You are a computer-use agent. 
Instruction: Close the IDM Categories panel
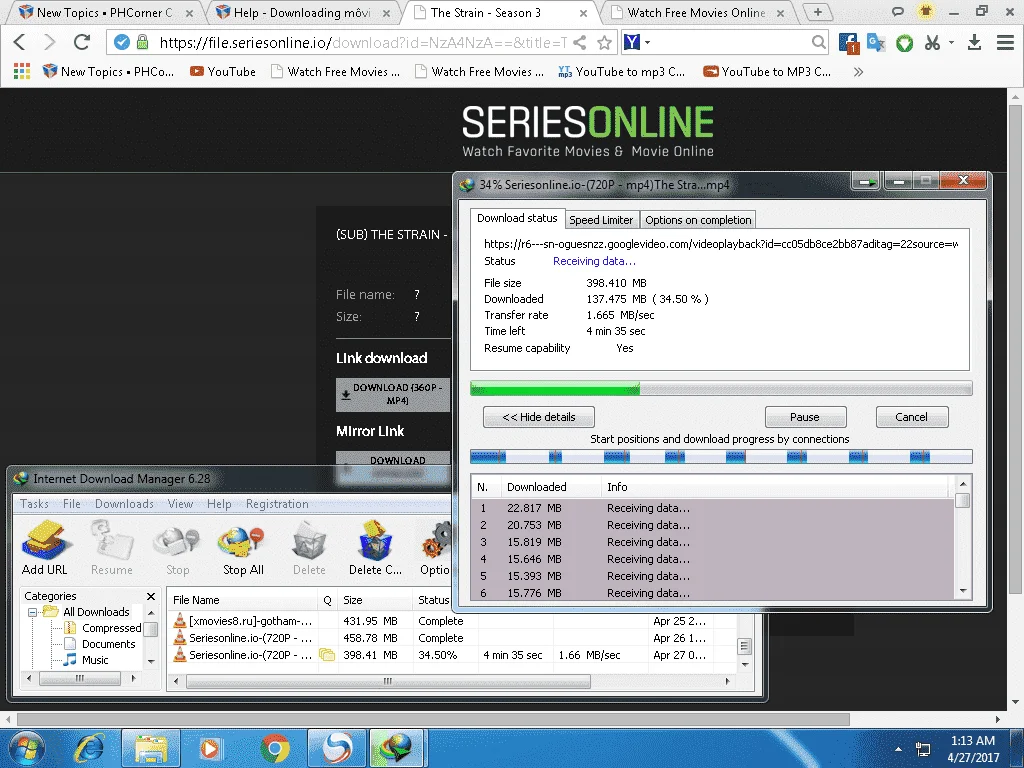click(x=151, y=596)
